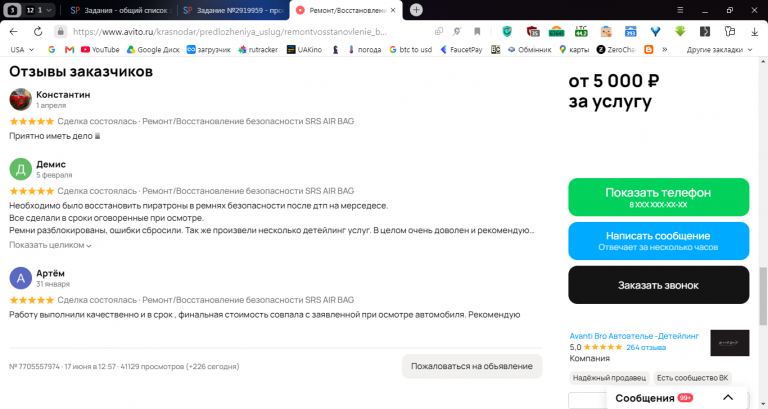Click the copy link icon in address bar
The height and width of the screenshot is (409, 768).
[x=439, y=31]
